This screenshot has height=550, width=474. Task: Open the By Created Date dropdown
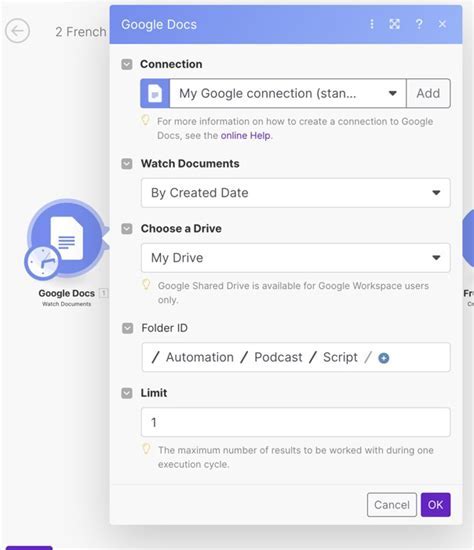(x=296, y=193)
